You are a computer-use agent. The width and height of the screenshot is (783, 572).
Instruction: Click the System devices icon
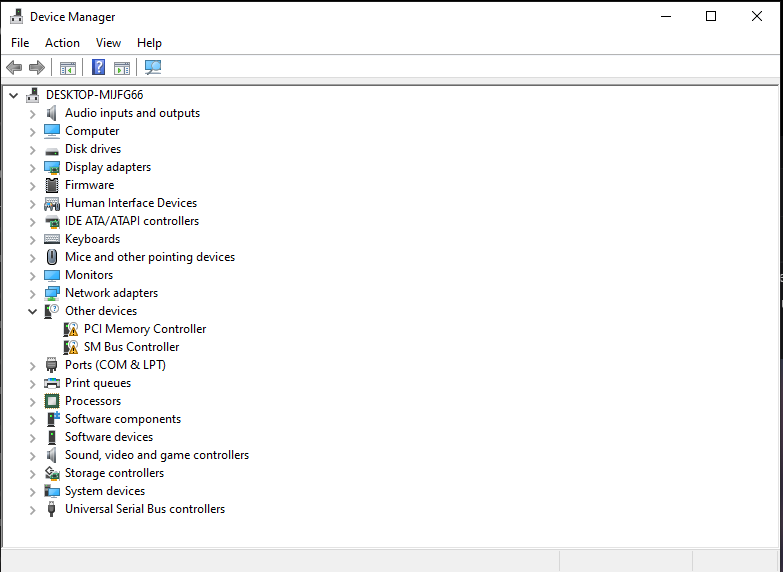pyautogui.click(x=51, y=491)
